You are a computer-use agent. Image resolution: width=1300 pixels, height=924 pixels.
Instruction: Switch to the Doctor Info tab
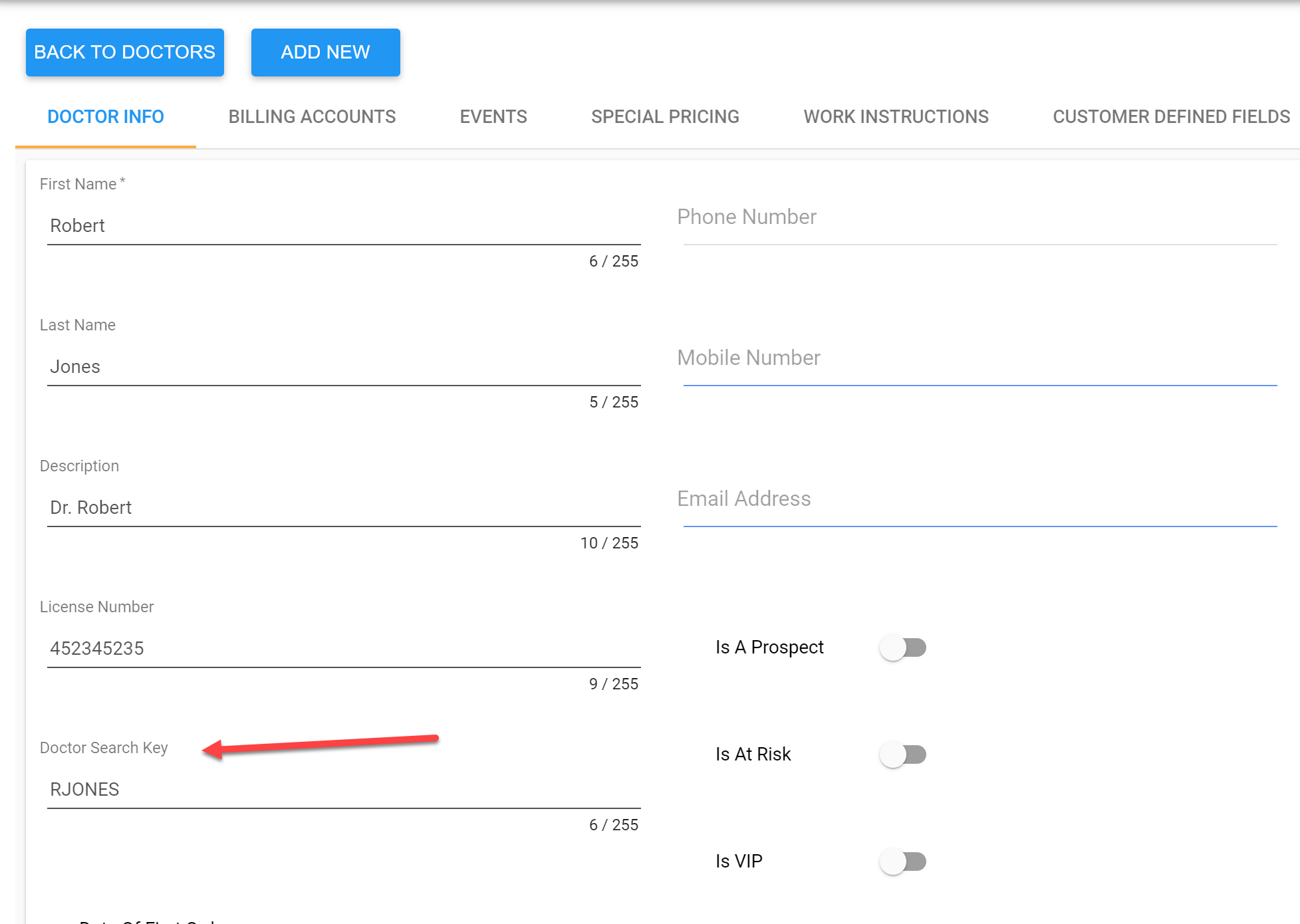tap(105, 117)
